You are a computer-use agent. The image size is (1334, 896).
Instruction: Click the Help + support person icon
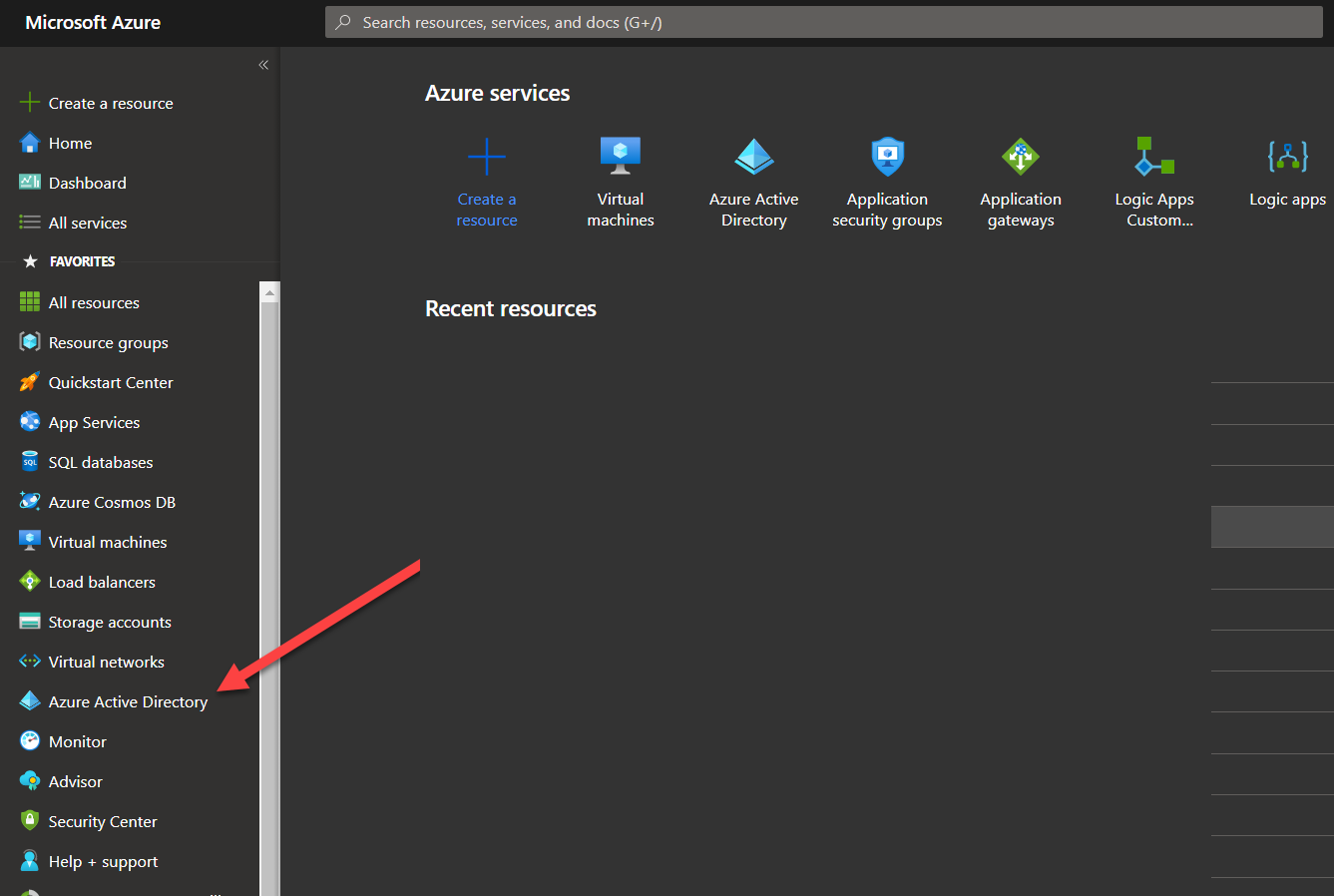30,861
